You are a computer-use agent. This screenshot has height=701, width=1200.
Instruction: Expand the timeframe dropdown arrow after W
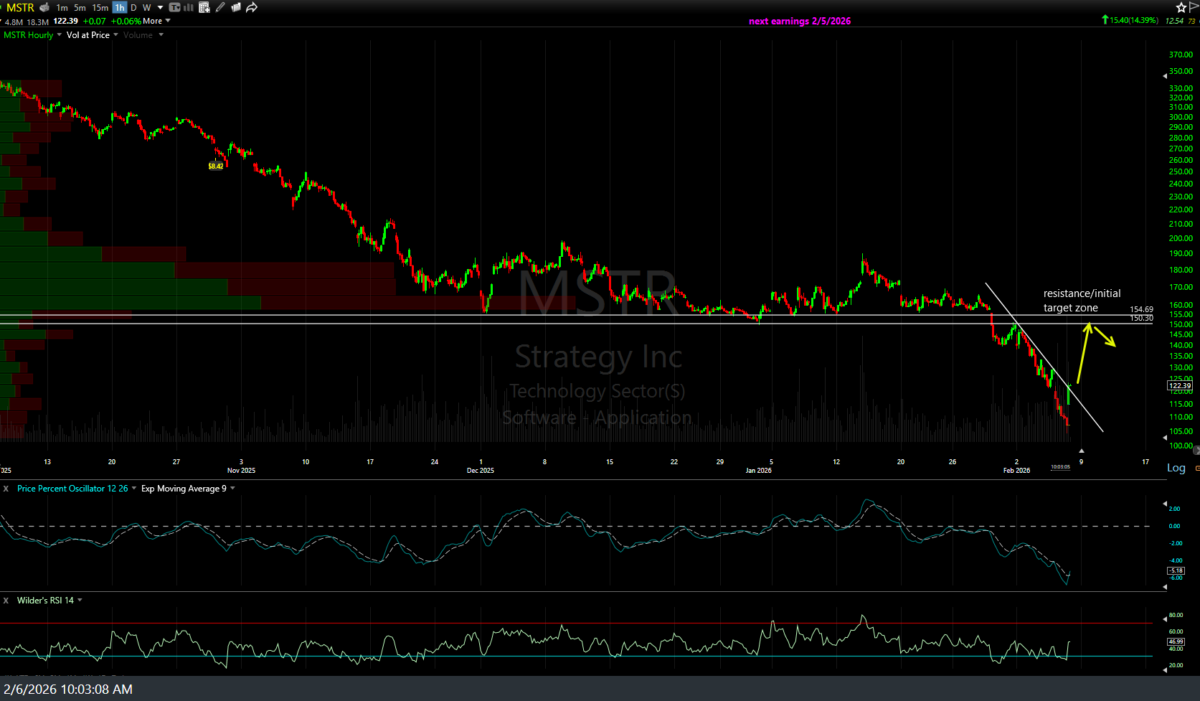(x=160, y=8)
